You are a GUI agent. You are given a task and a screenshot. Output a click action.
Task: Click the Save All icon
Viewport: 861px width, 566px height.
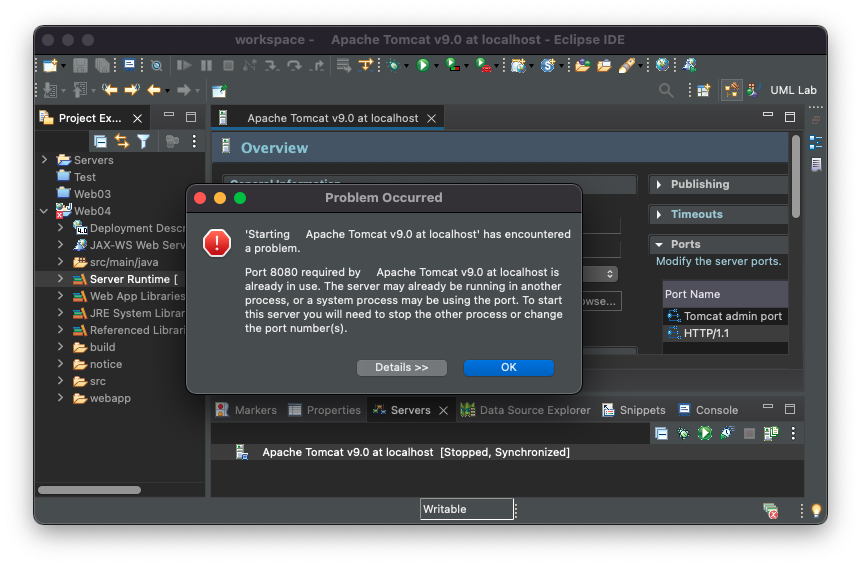coord(103,66)
